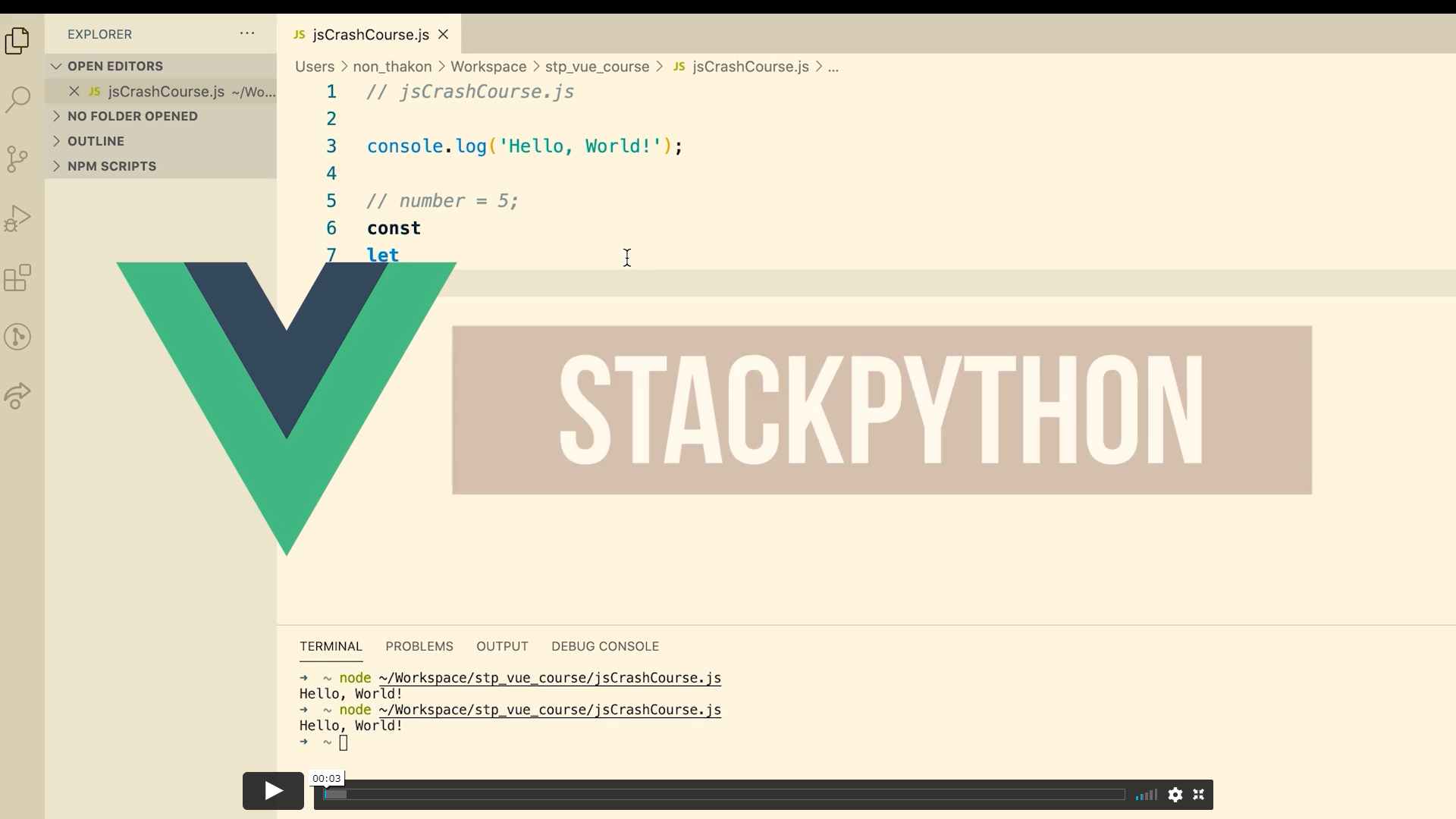Viewport: 1456px width, 819px height.
Task: Open the Explorer view in activity bar
Action: pos(17,40)
